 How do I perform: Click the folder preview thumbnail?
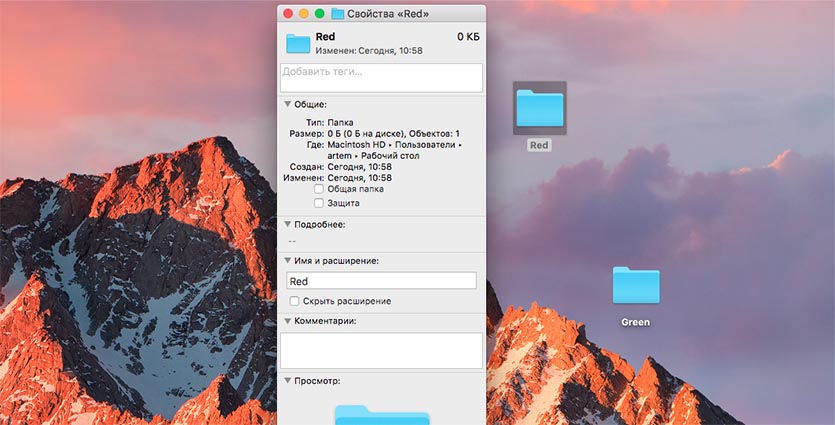[381, 414]
